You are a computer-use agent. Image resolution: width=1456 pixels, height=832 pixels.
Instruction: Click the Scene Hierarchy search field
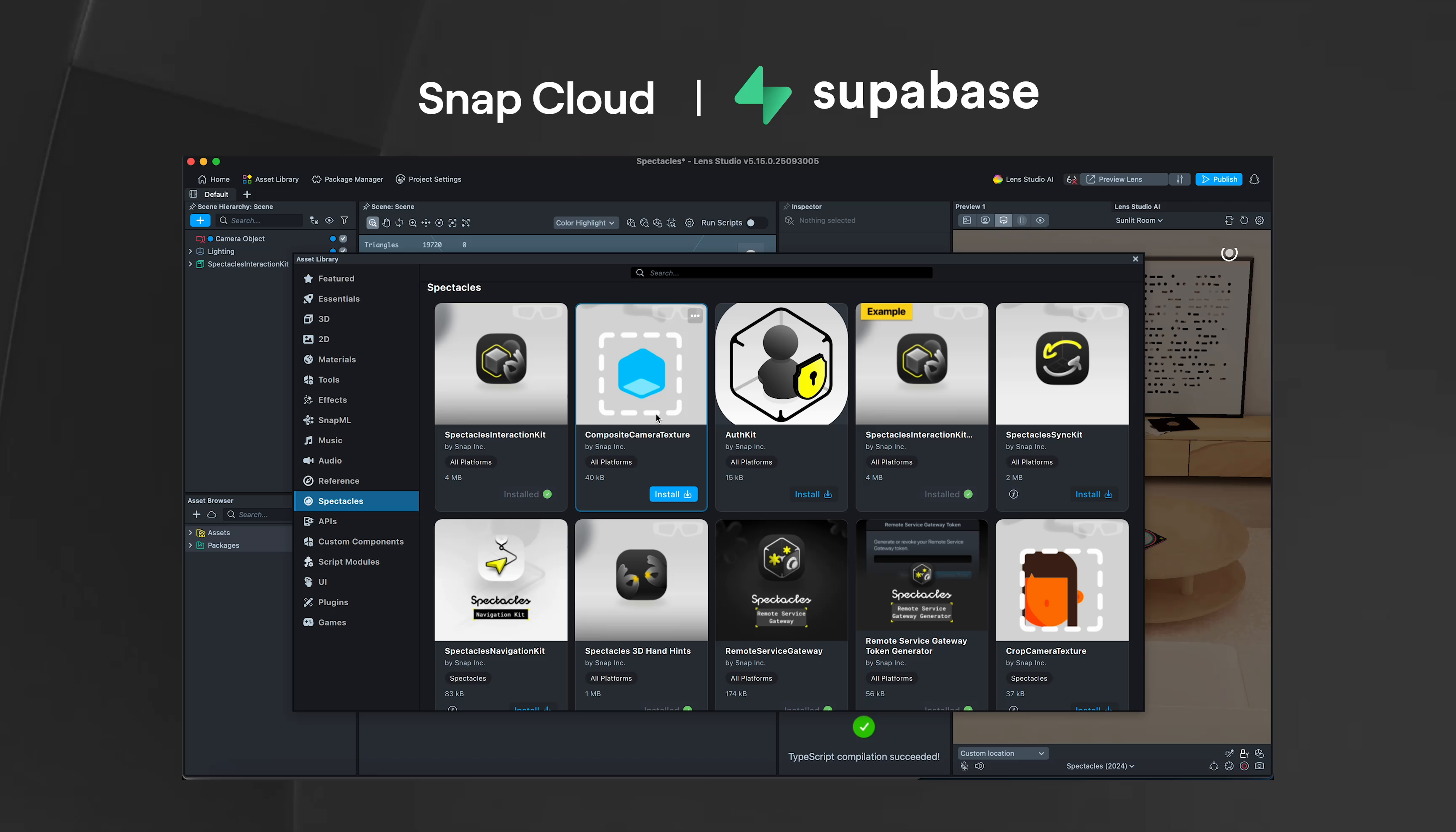(260, 220)
